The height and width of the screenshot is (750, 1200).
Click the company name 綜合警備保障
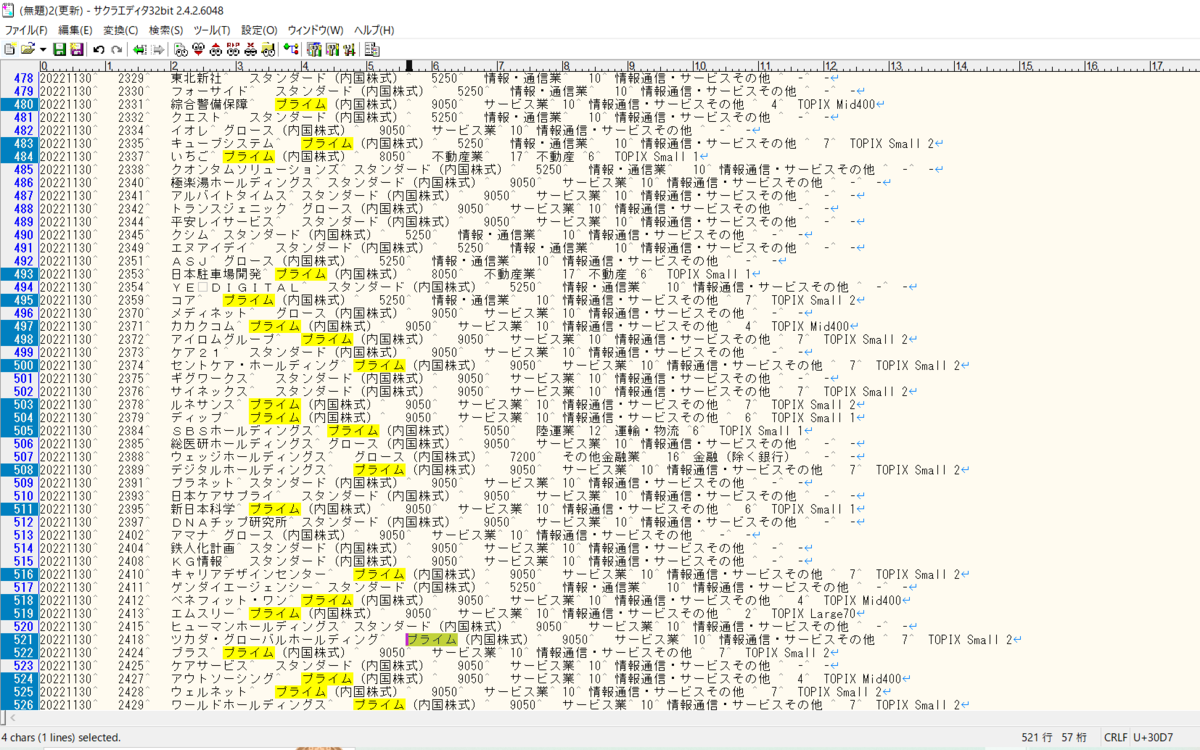pos(209,104)
